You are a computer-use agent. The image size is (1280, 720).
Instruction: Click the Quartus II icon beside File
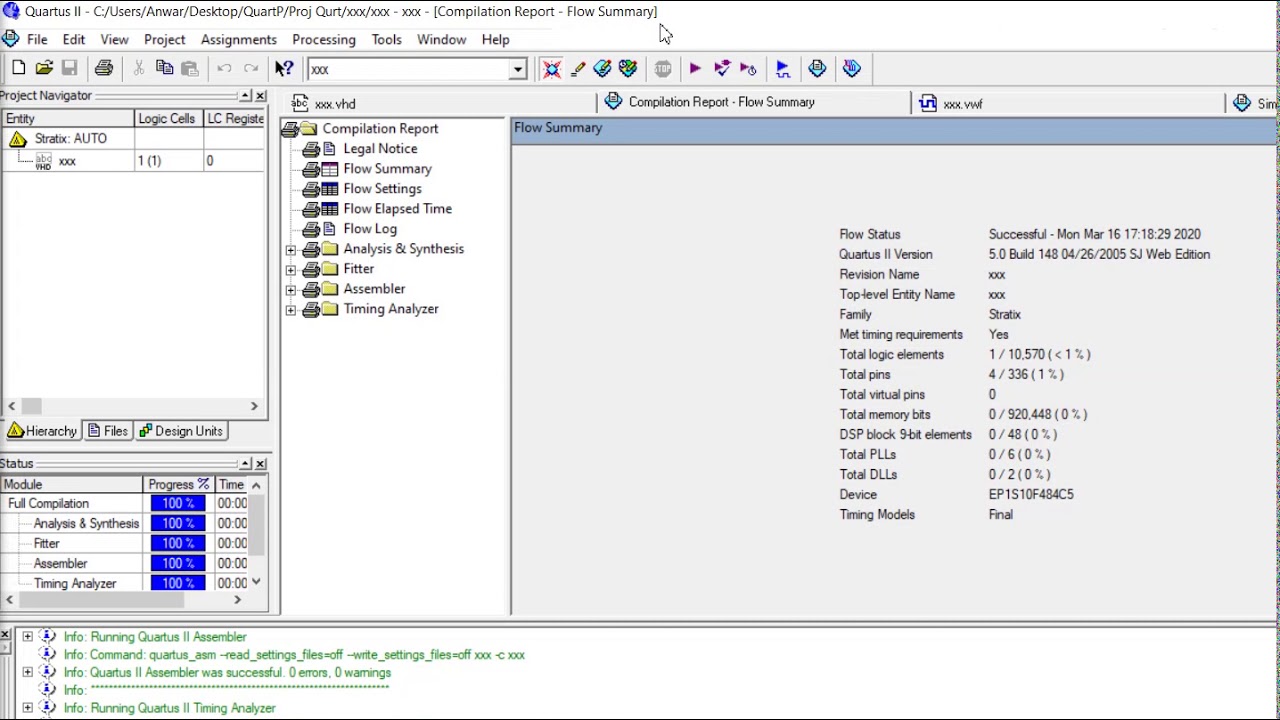click(x=10, y=39)
